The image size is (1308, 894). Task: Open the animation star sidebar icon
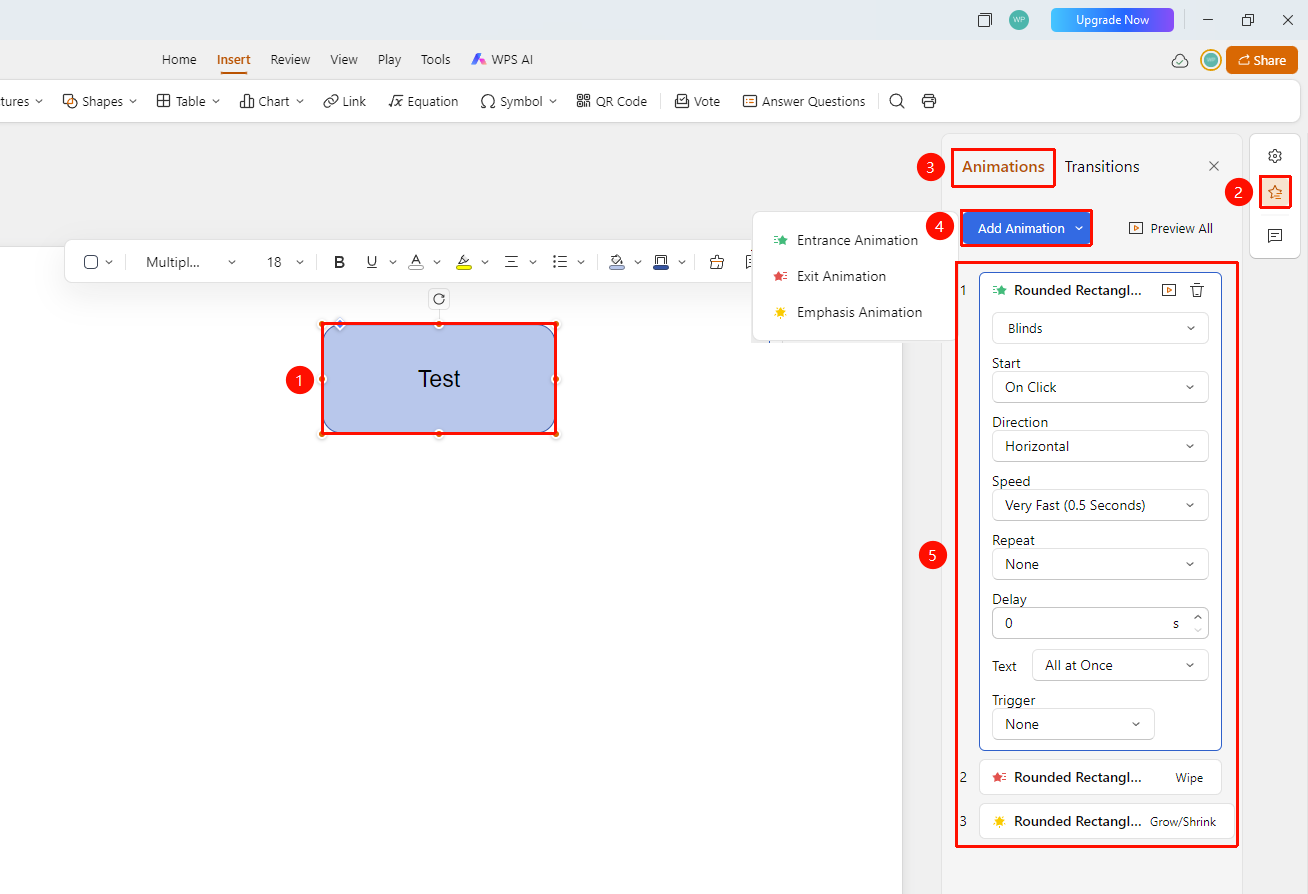(x=1275, y=192)
